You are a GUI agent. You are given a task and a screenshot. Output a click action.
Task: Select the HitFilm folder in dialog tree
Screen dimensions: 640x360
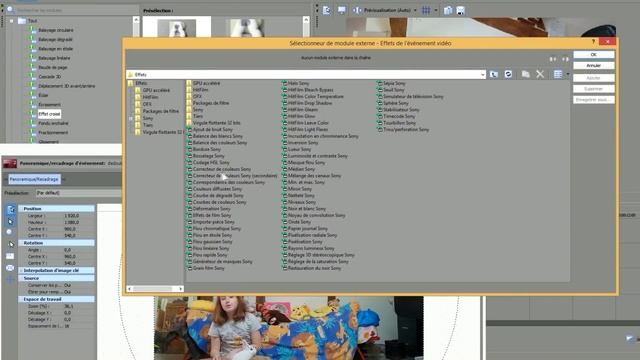pyautogui.click(x=150, y=97)
